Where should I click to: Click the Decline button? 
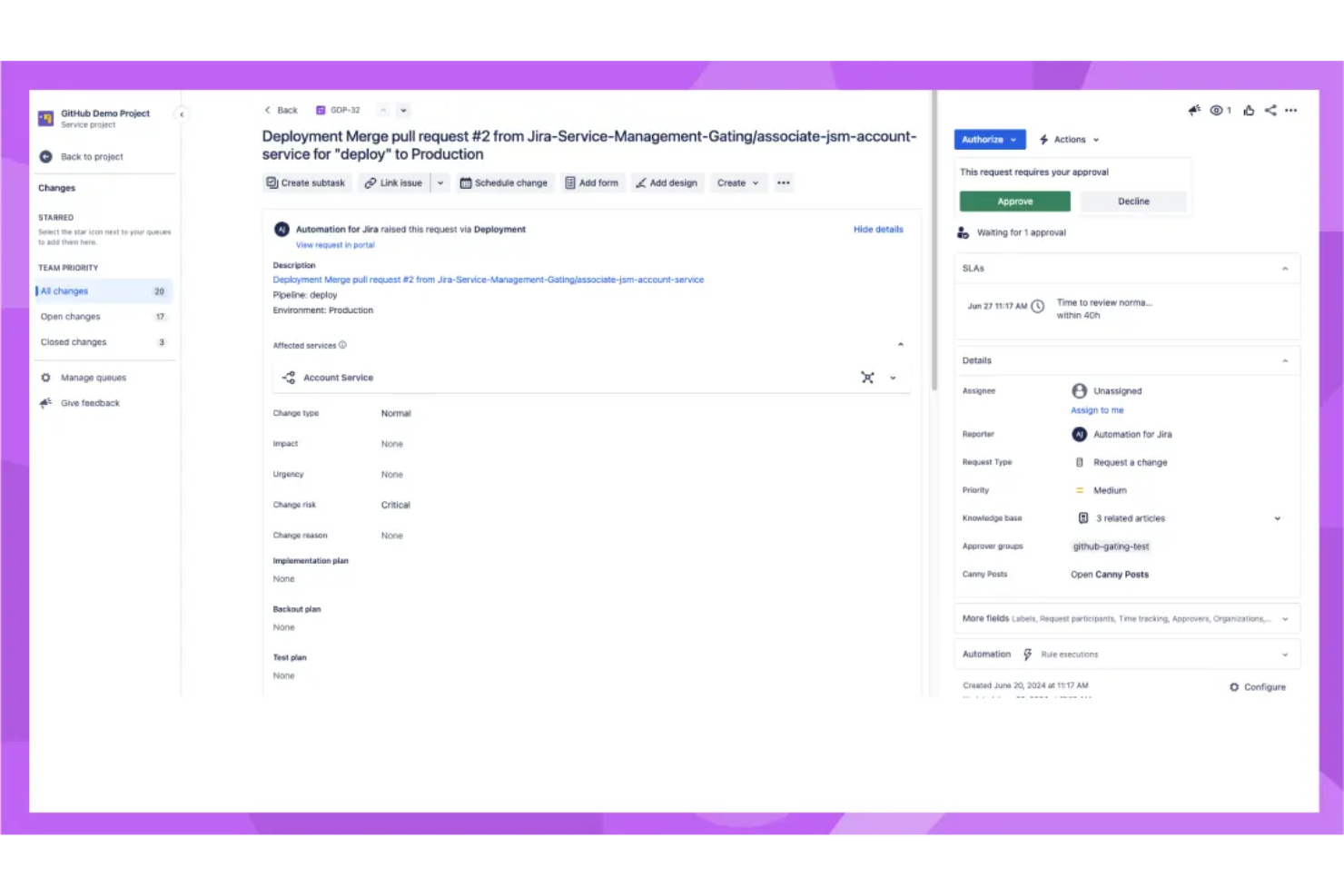[x=1132, y=202]
